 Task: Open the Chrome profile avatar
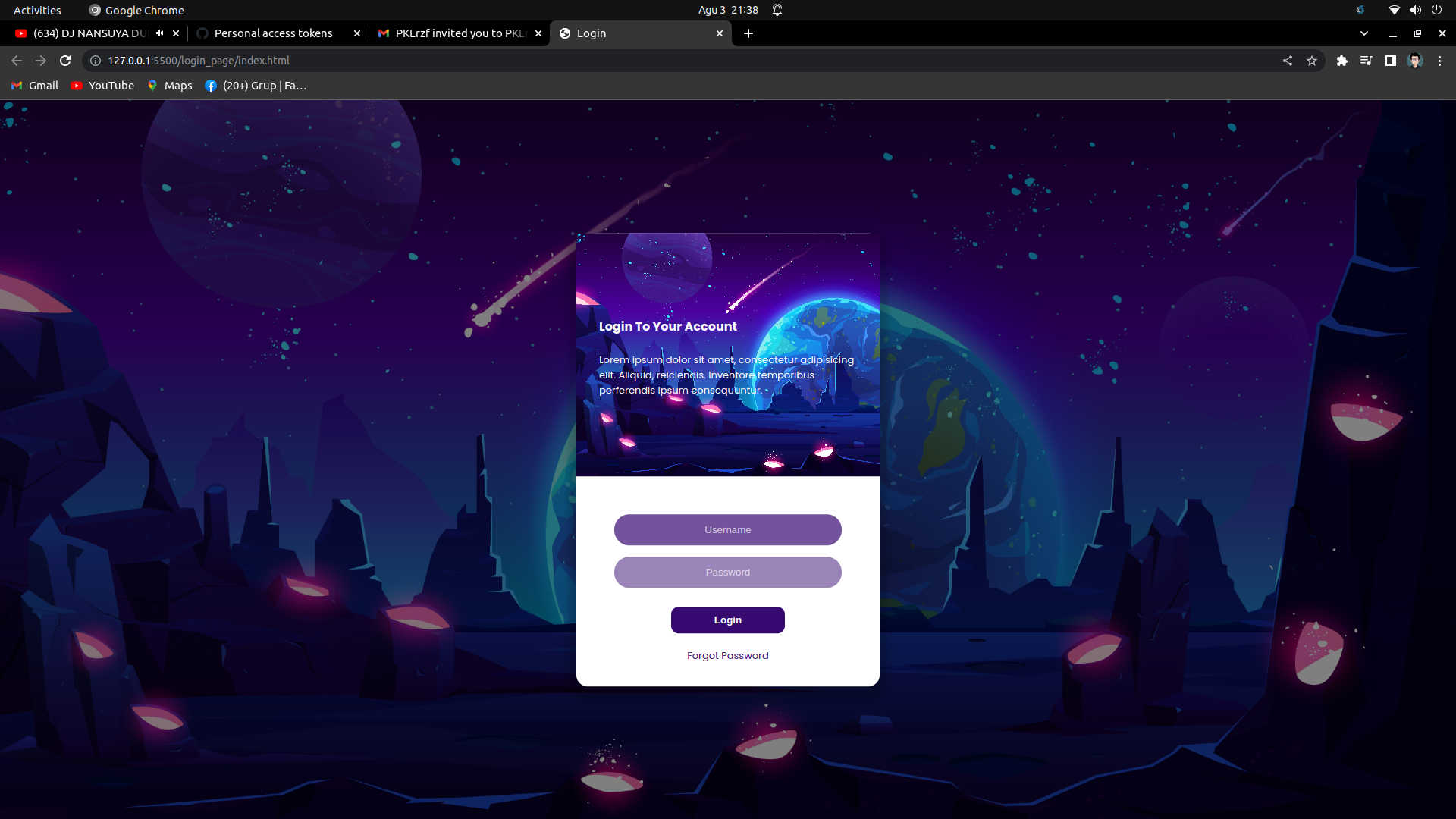point(1415,61)
